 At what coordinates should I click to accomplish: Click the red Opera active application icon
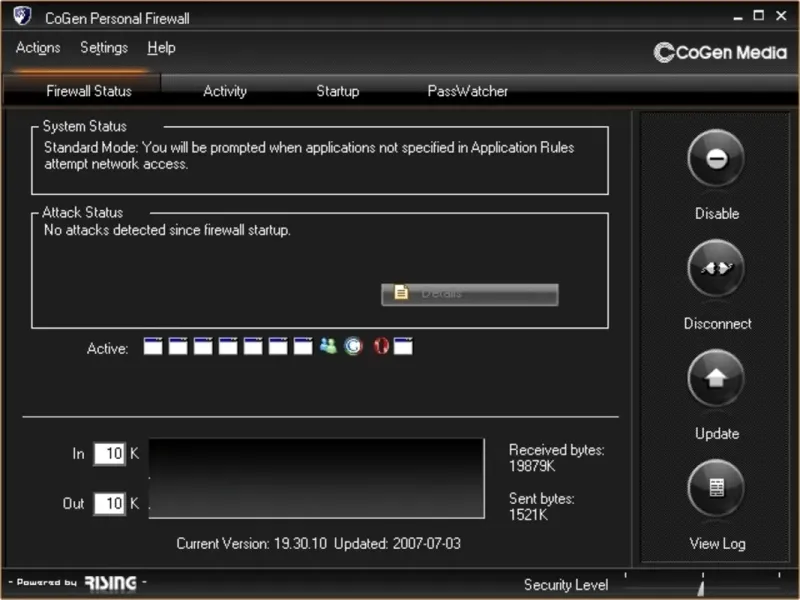click(381, 346)
